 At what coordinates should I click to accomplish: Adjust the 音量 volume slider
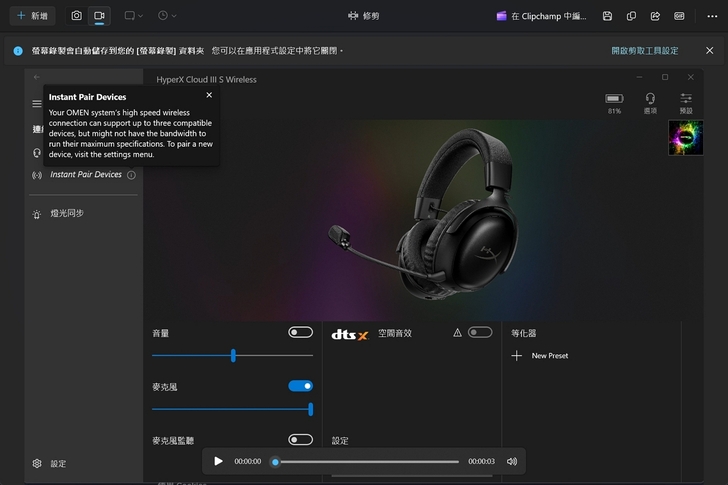pos(233,356)
